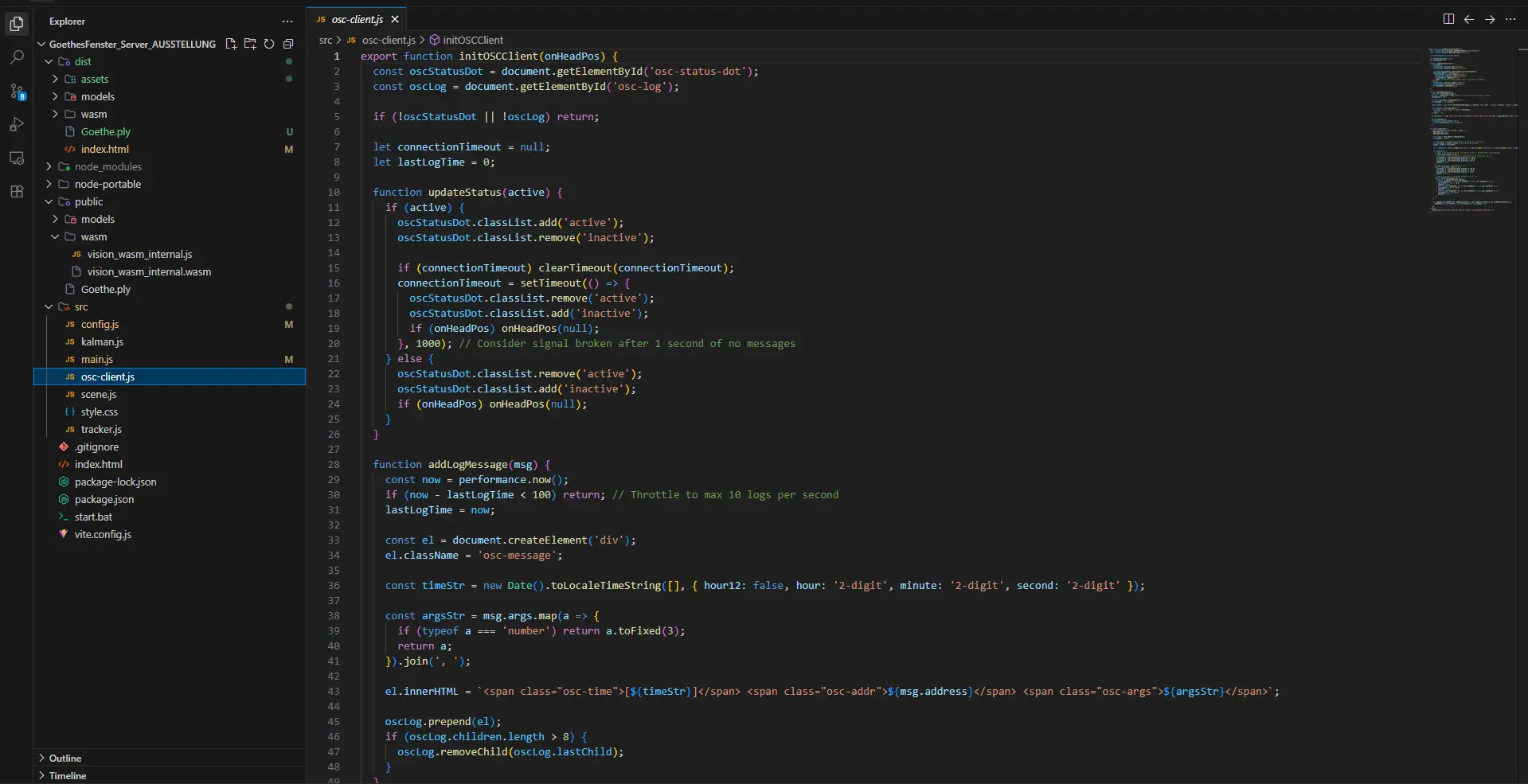
Task: Click the code minimap preview
Action: tap(1471, 130)
